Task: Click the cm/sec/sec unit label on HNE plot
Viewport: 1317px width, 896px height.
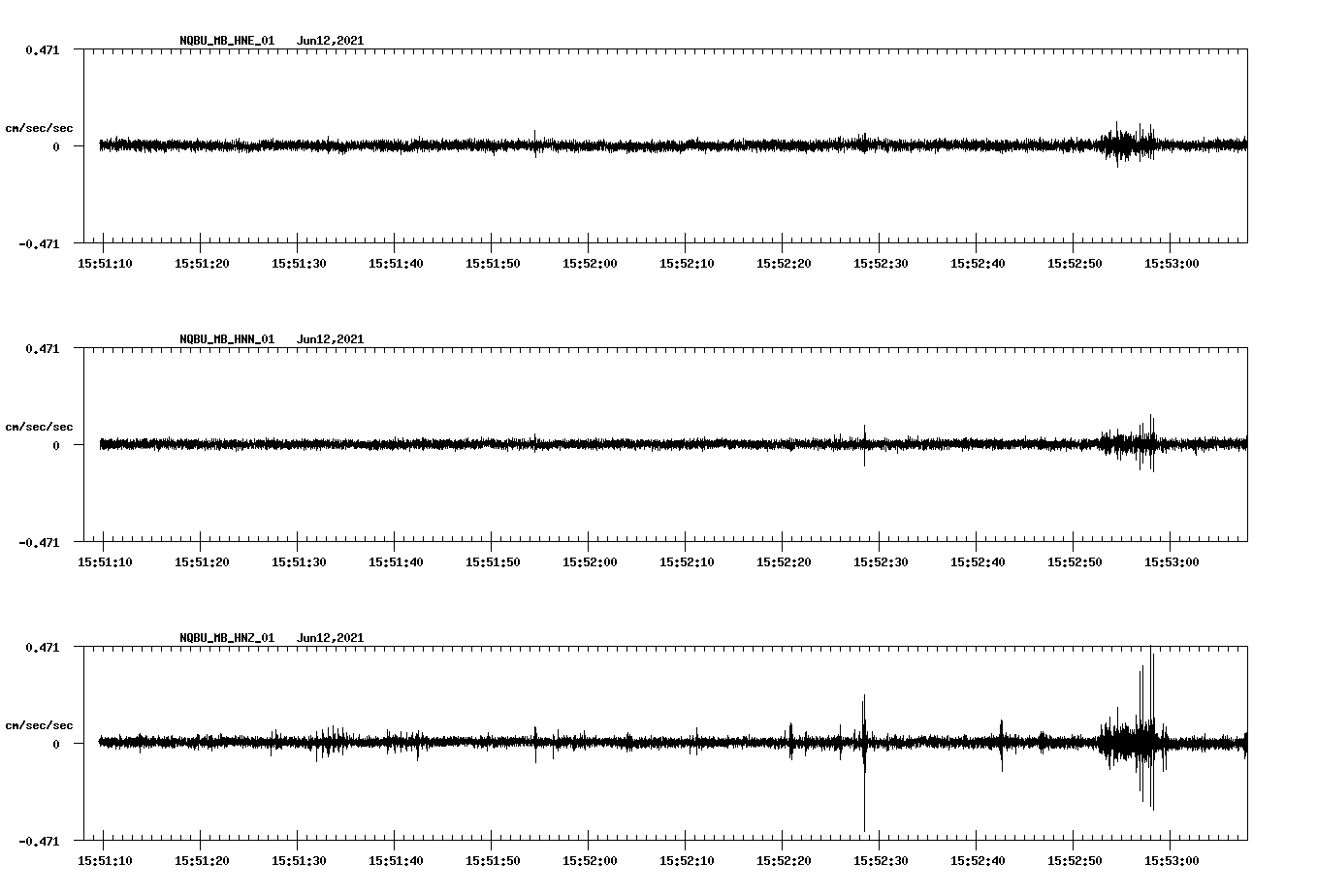Action: coord(39,128)
